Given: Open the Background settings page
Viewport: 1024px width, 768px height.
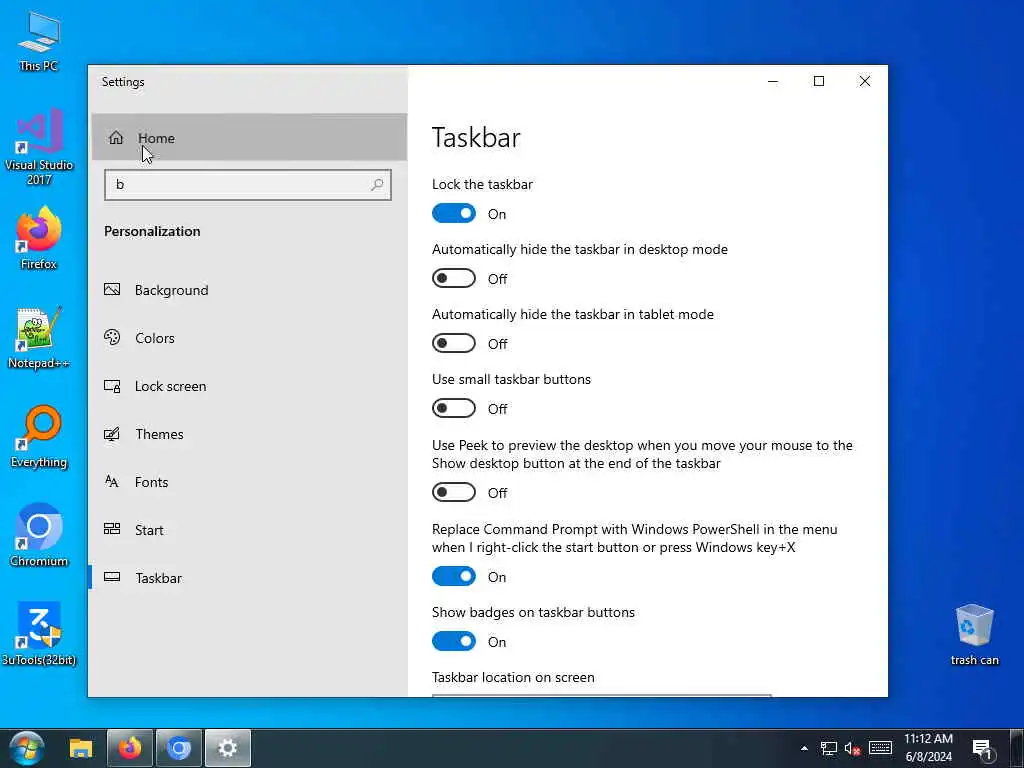Looking at the screenshot, I should [x=249, y=290].
